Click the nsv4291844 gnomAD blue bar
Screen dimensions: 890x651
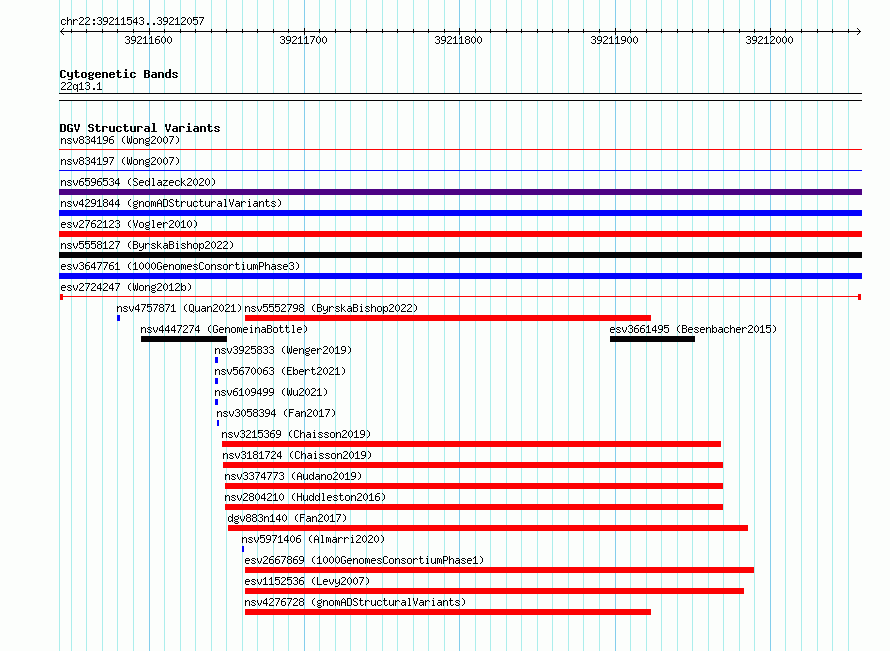tap(460, 213)
